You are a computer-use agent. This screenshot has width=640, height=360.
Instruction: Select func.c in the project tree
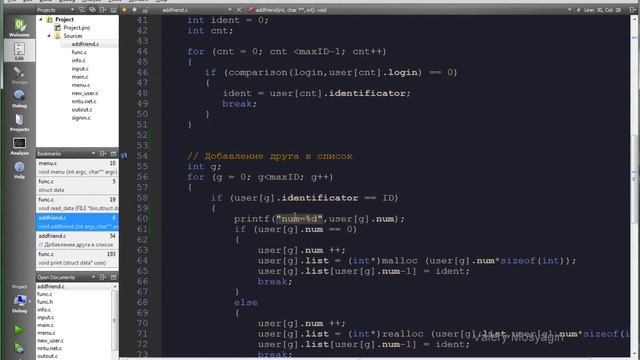(79, 52)
